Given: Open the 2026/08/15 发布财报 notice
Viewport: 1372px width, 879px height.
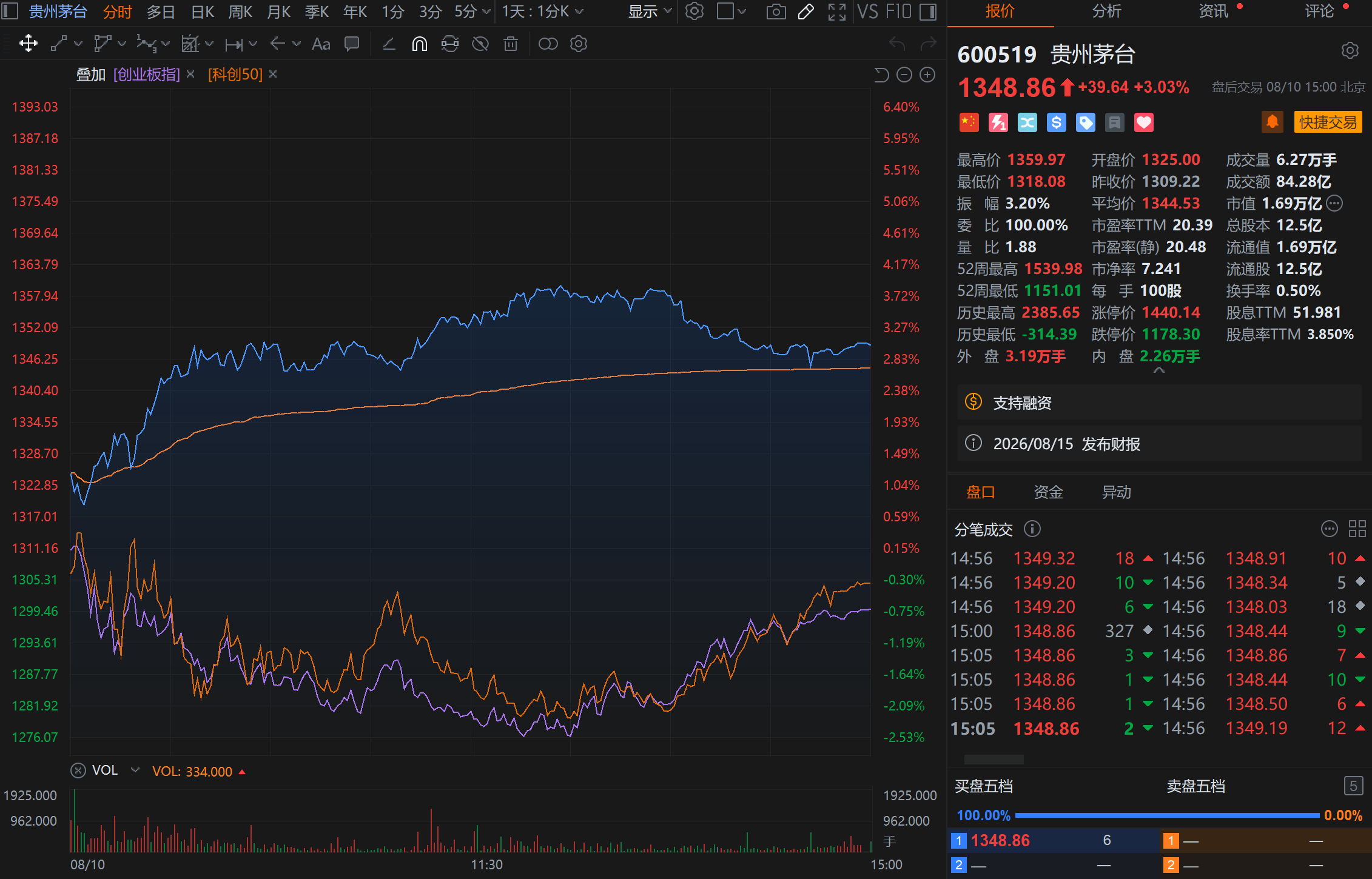Looking at the screenshot, I should (x=1159, y=444).
